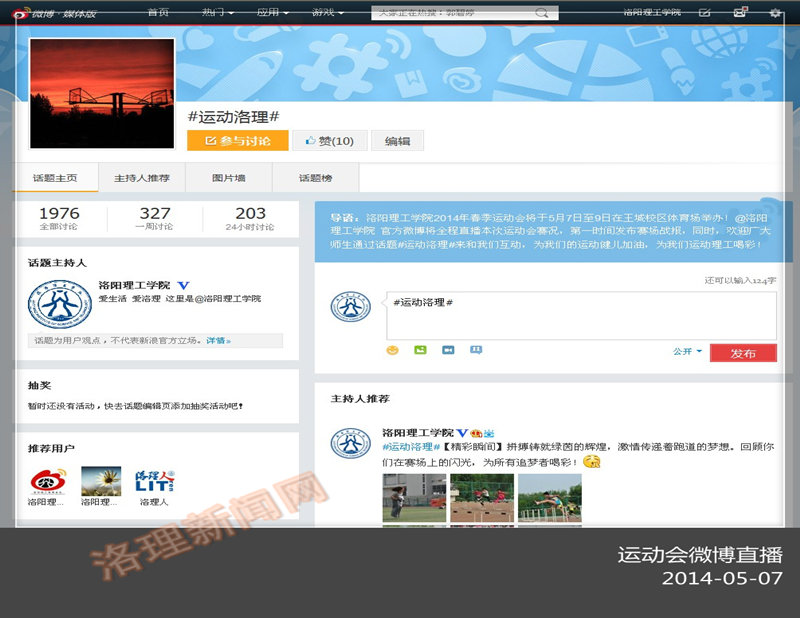Click the orange 参与讨论 button

click(237, 141)
